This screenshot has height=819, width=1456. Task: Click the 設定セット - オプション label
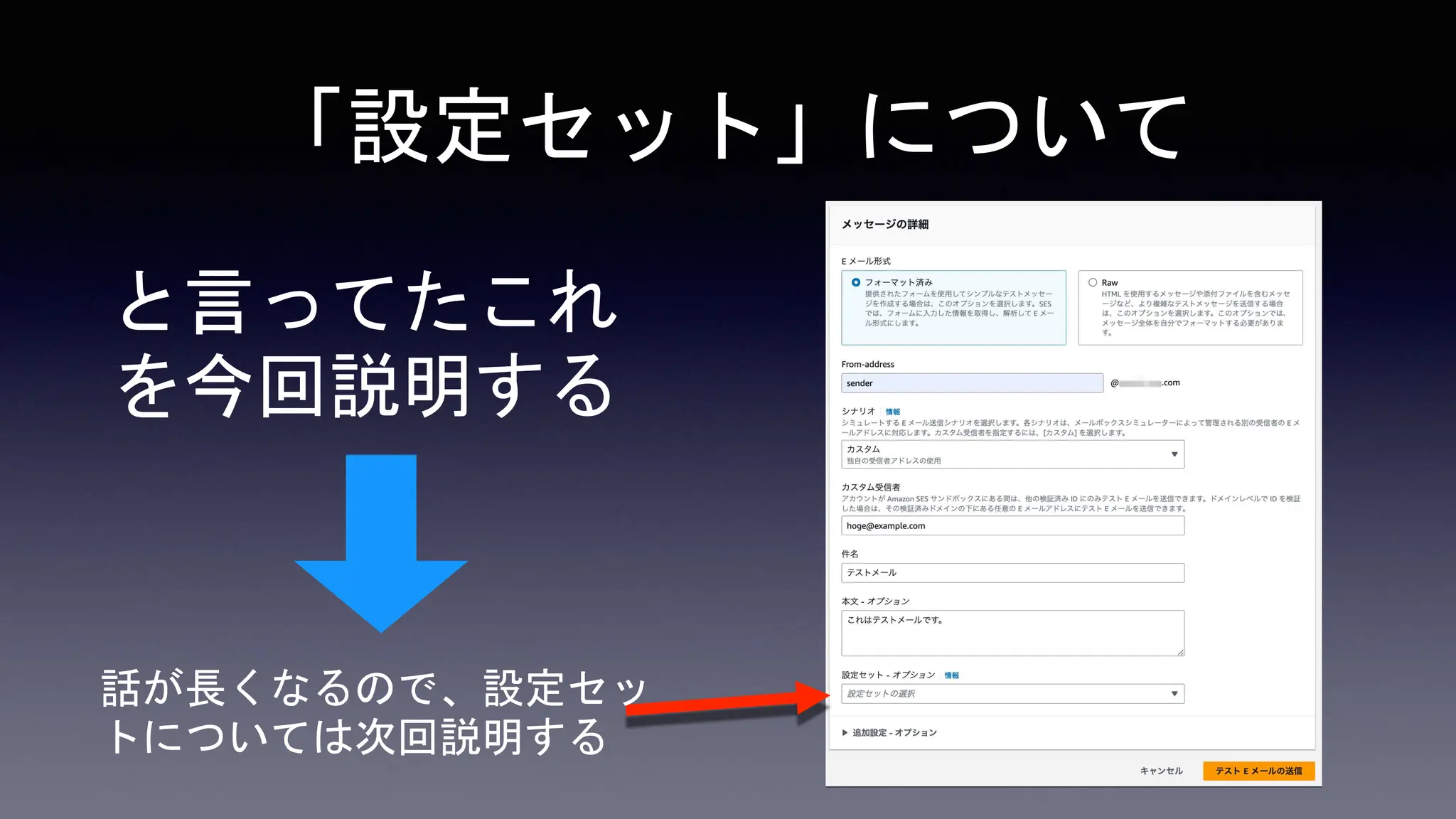pyautogui.click(x=888, y=675)
